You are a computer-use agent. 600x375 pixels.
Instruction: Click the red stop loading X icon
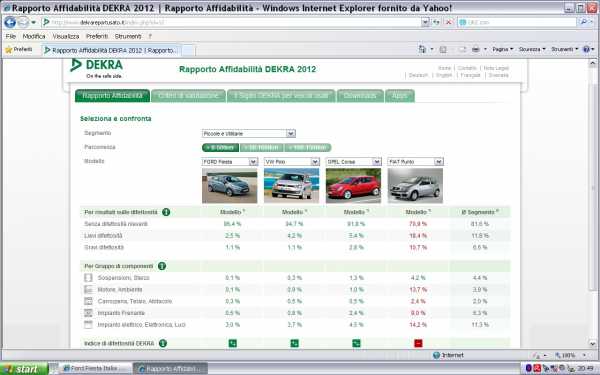pyautogui.click(x=448, y=22)
